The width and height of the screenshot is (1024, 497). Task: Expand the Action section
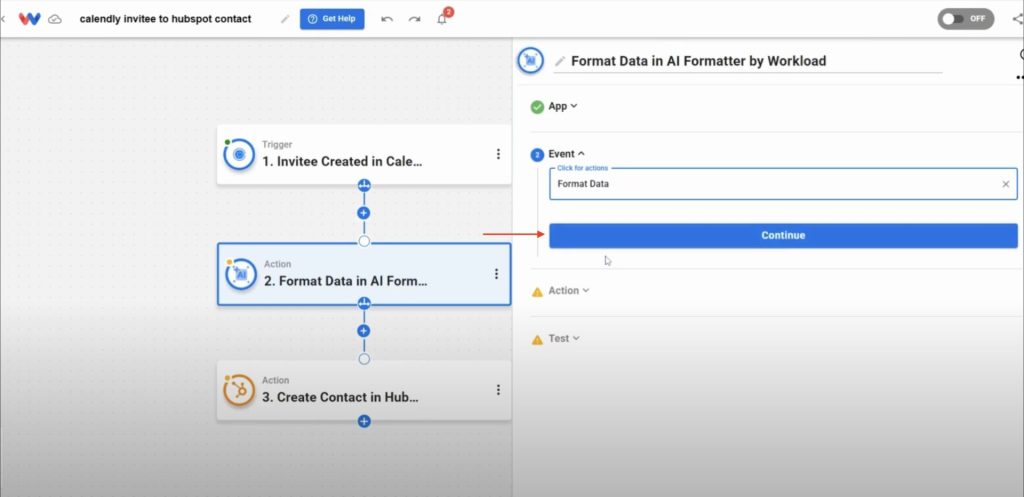569,291
